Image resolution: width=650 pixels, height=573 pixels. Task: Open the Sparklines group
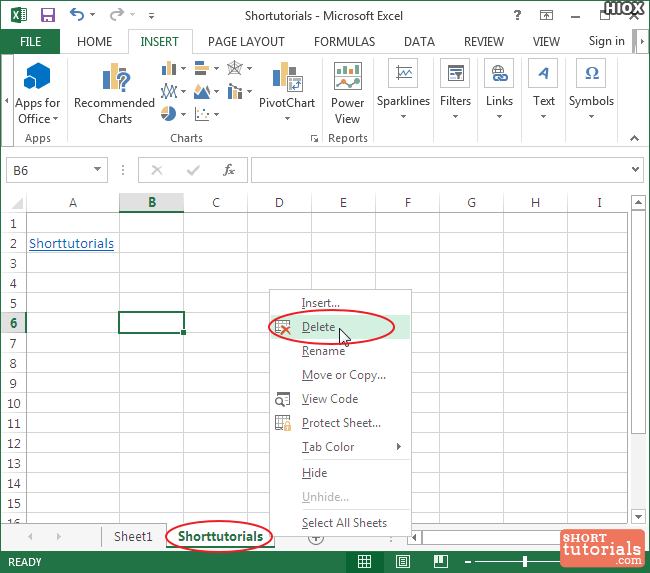403,90
